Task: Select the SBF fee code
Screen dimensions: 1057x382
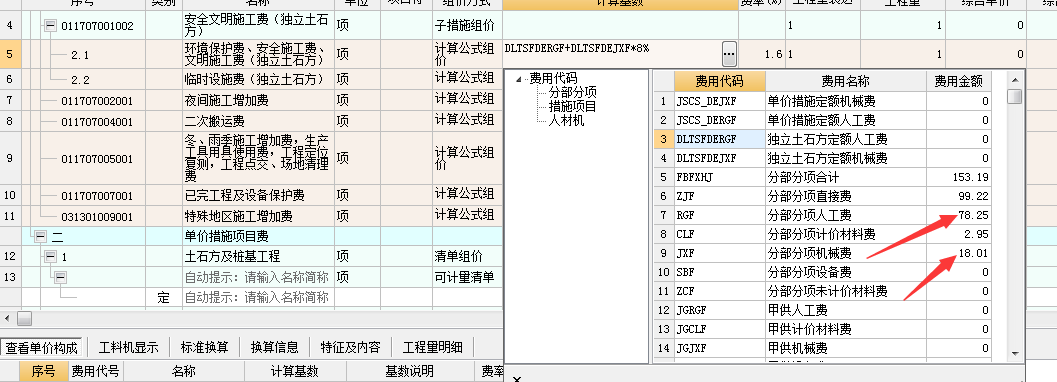Action: click(x=719, y=272)
